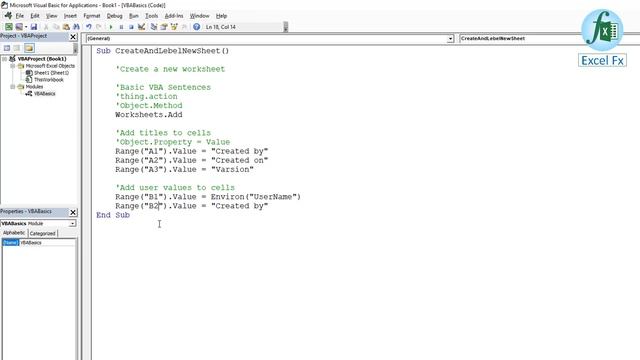This screenshot has height=360, width=640.
Task: Click the Ln 18, Col 14 position indicator
Action: click(x=220, y=27)
